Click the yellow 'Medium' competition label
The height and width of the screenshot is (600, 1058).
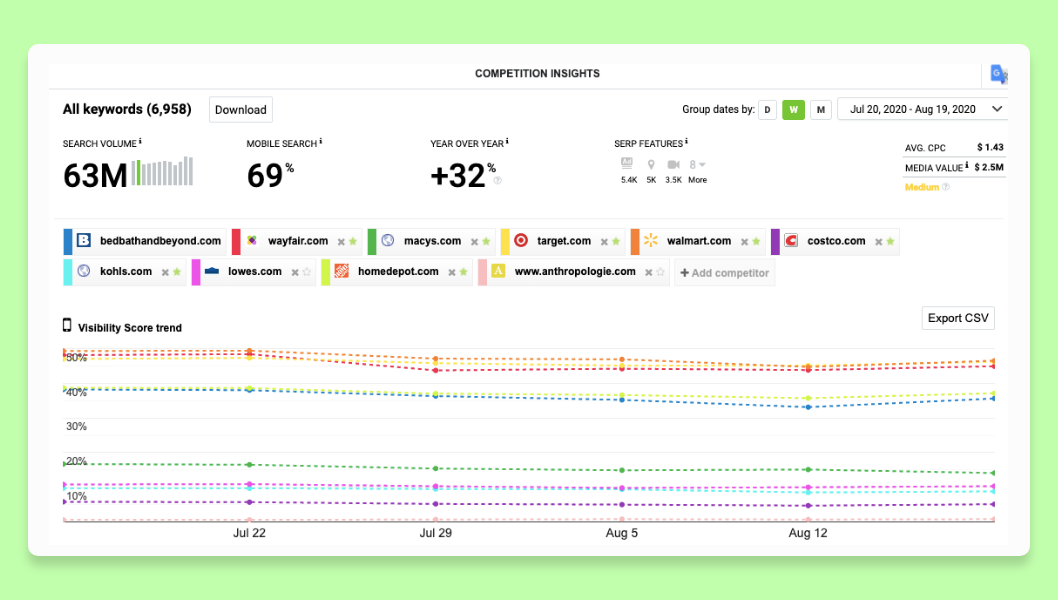point(922,187)
